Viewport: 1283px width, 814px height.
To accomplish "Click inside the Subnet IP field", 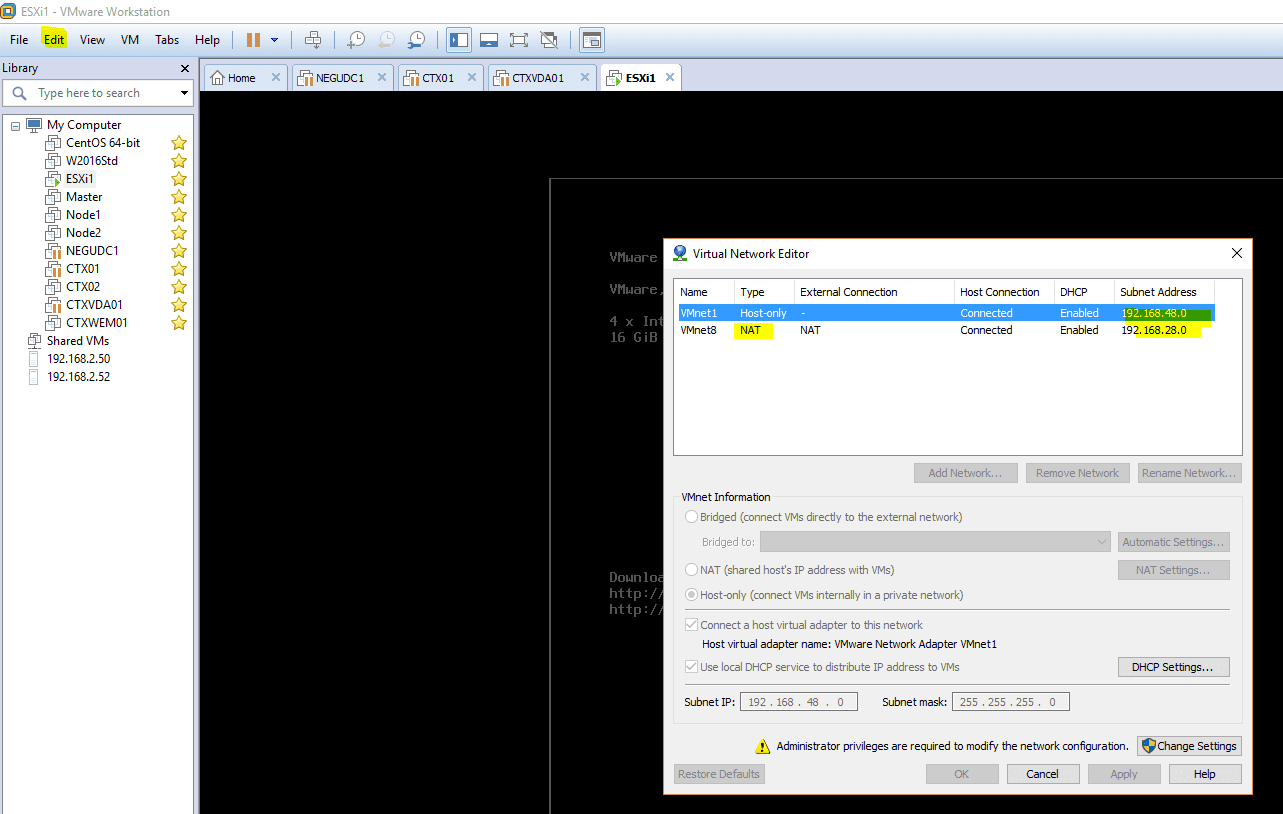I will tap(798, 701).
